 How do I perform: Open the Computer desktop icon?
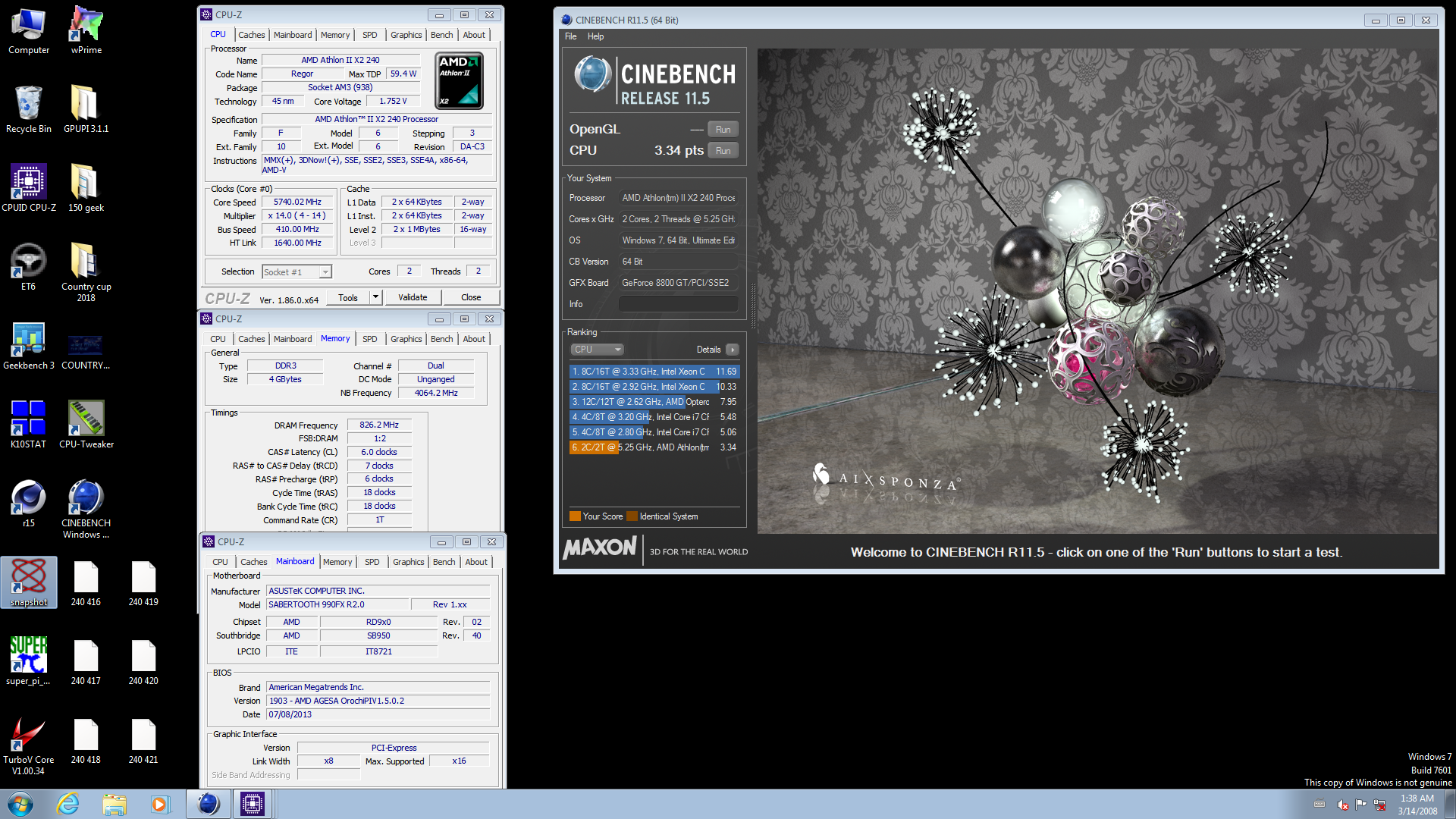29,30
